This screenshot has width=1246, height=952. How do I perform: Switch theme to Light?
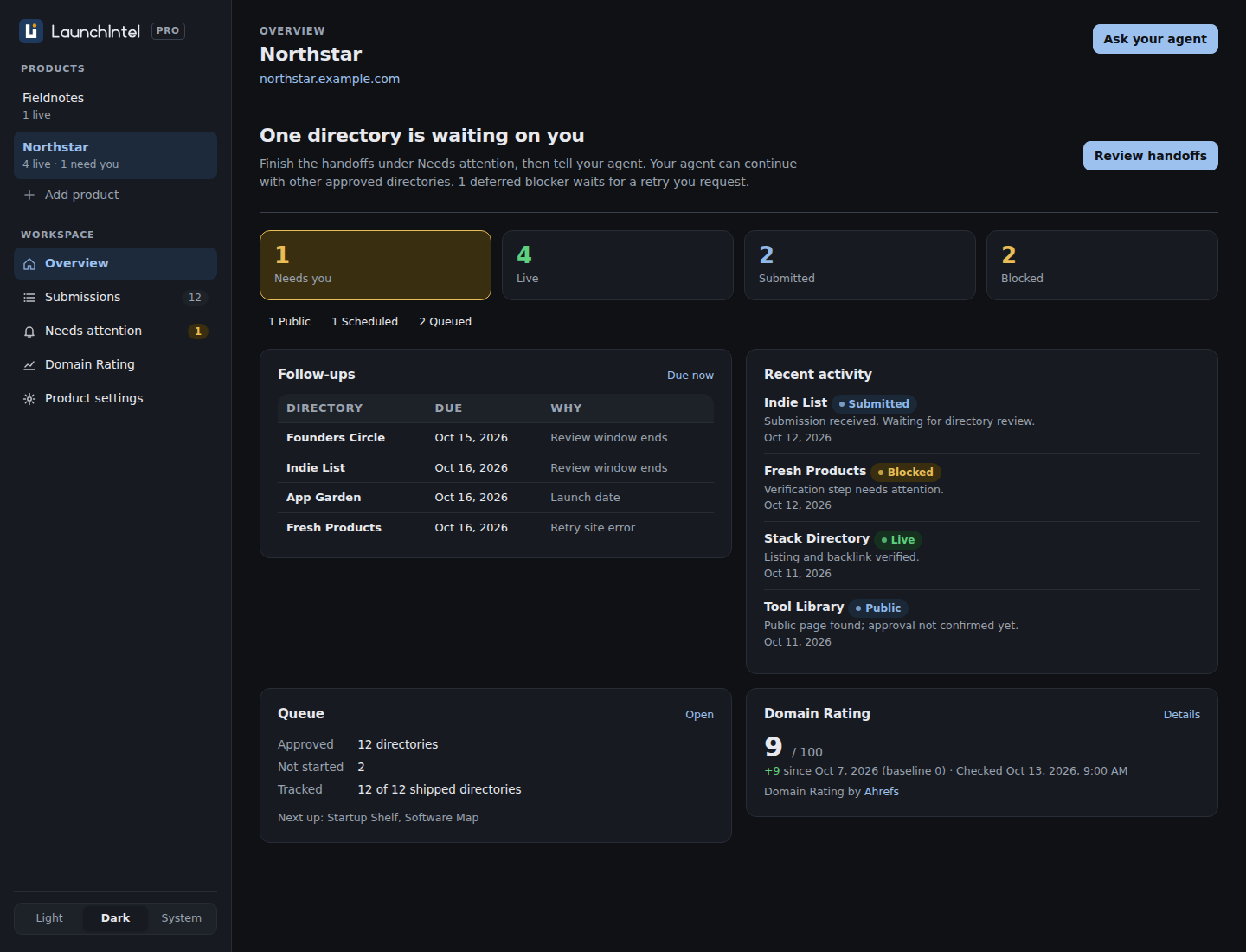click(49, 918)
